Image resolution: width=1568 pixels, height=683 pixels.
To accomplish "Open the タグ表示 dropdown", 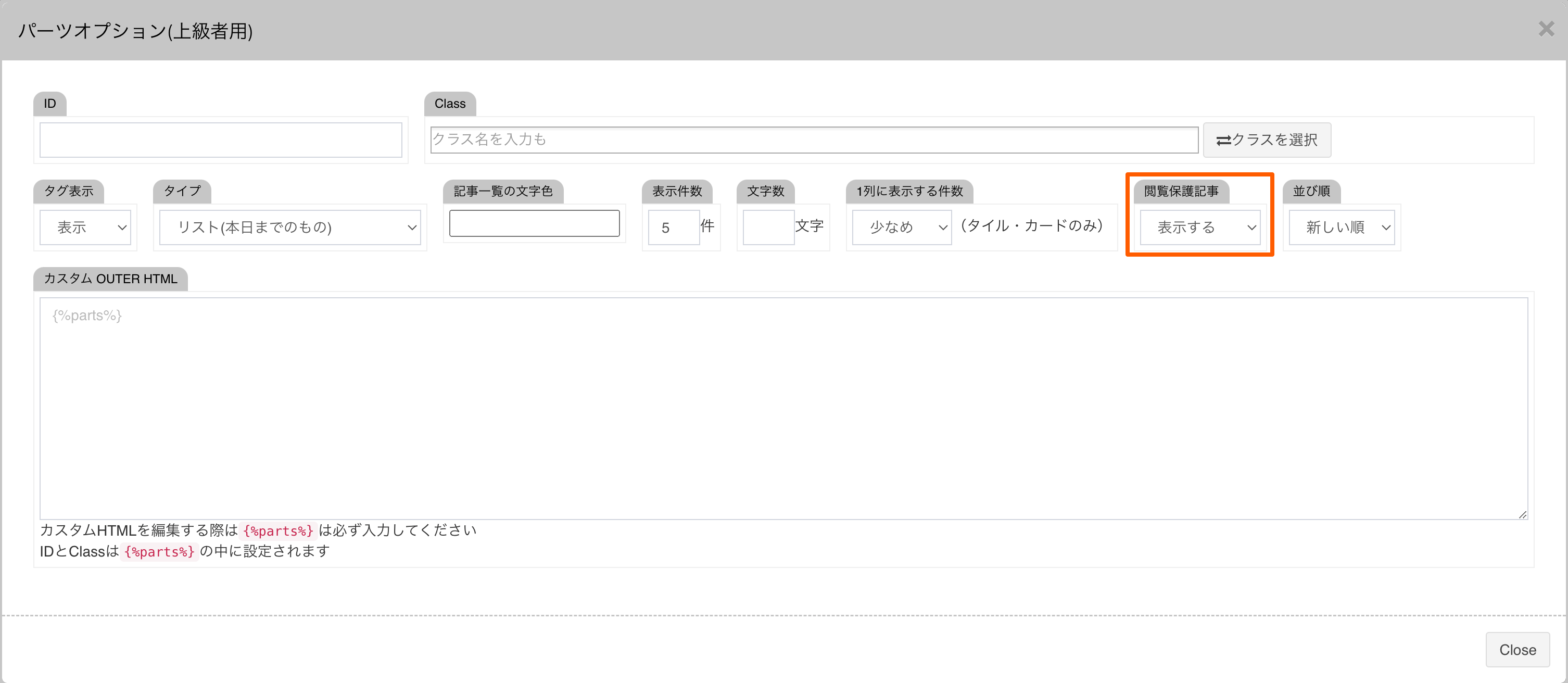I will [x=85, y=227].
